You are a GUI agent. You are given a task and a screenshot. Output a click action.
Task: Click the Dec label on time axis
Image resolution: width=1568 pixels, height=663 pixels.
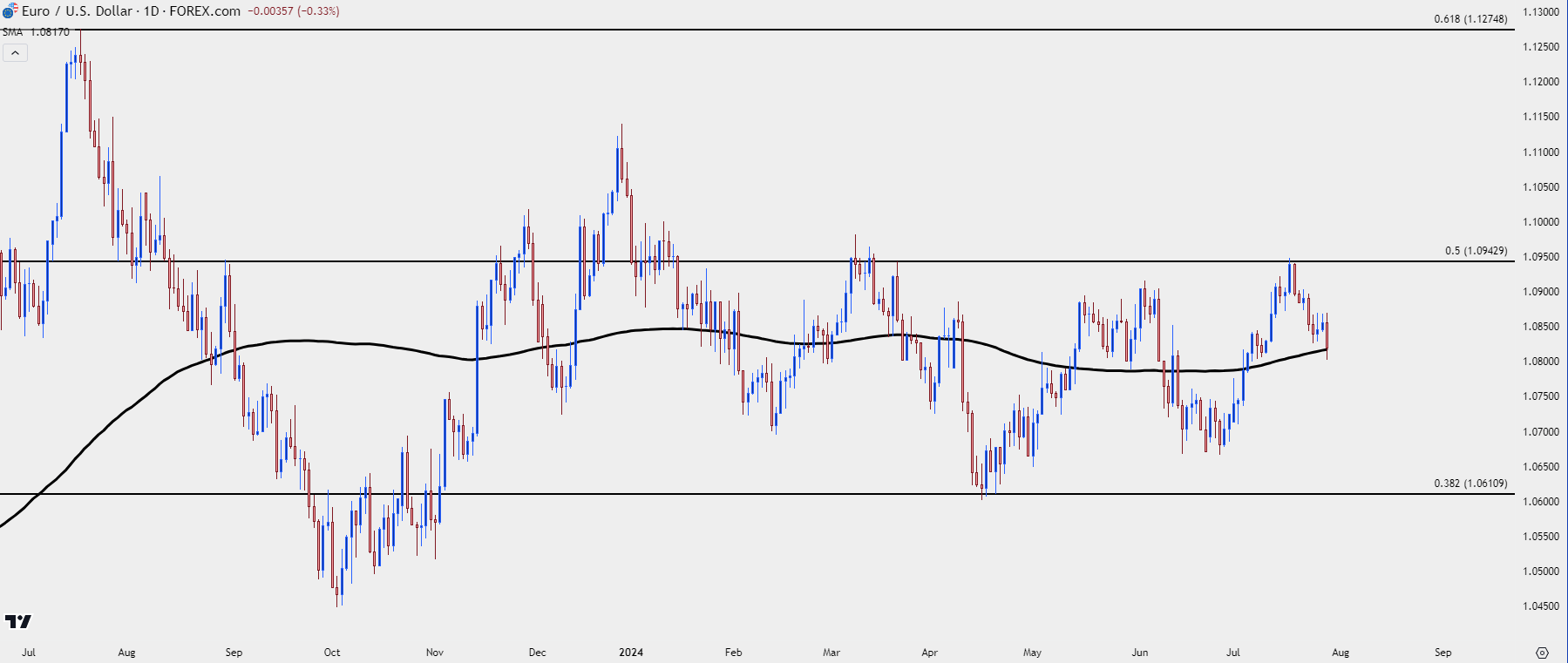[537, 653]
